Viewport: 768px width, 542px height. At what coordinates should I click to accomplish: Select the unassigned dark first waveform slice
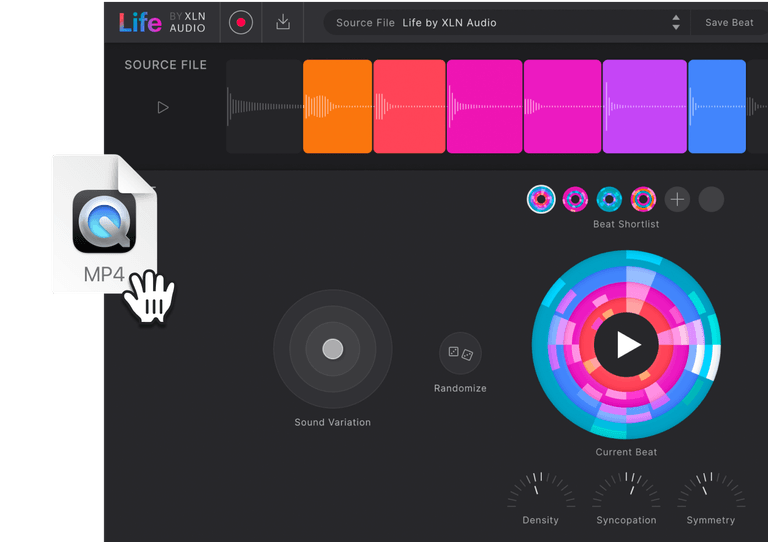[x=264, y=106]
